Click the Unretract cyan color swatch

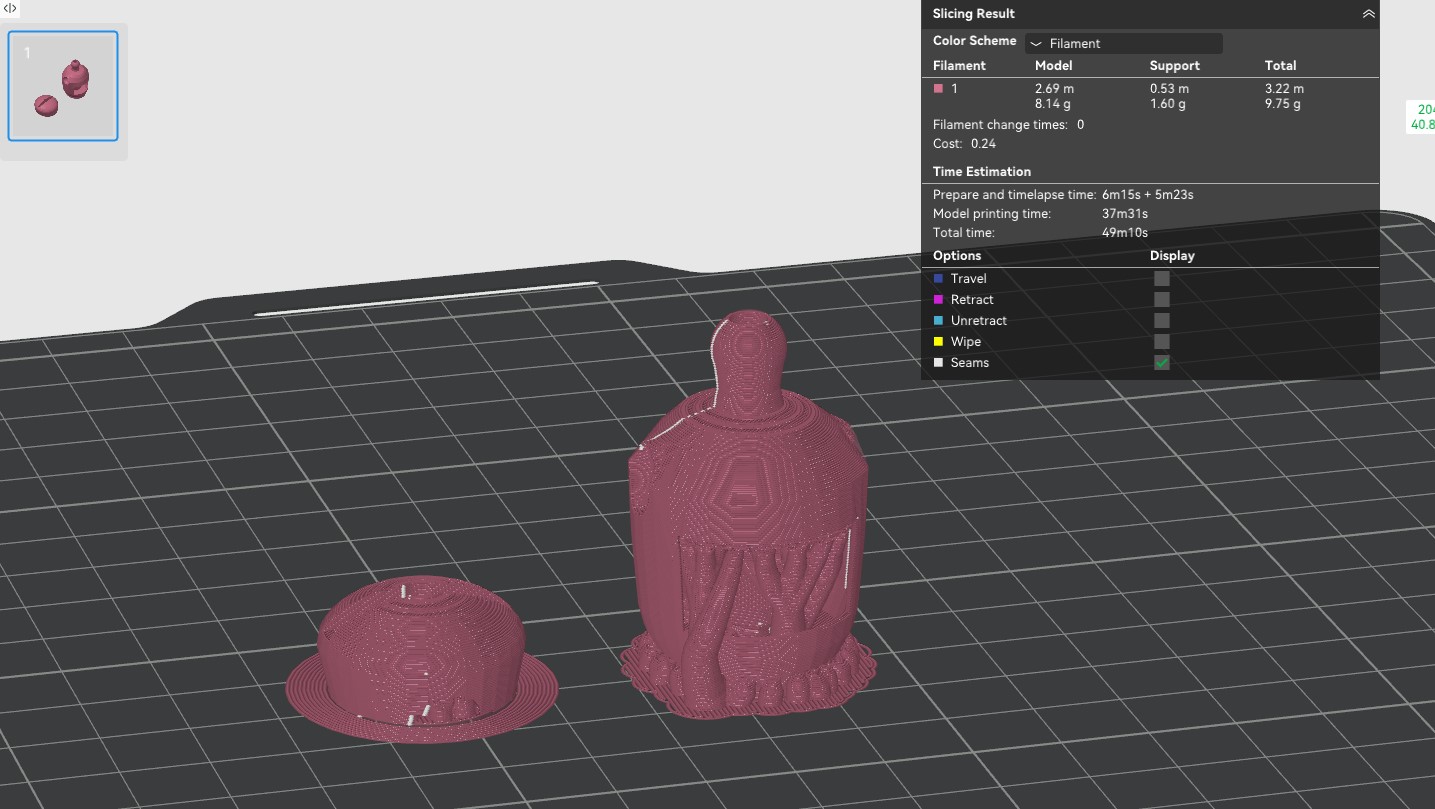point(938,320)
